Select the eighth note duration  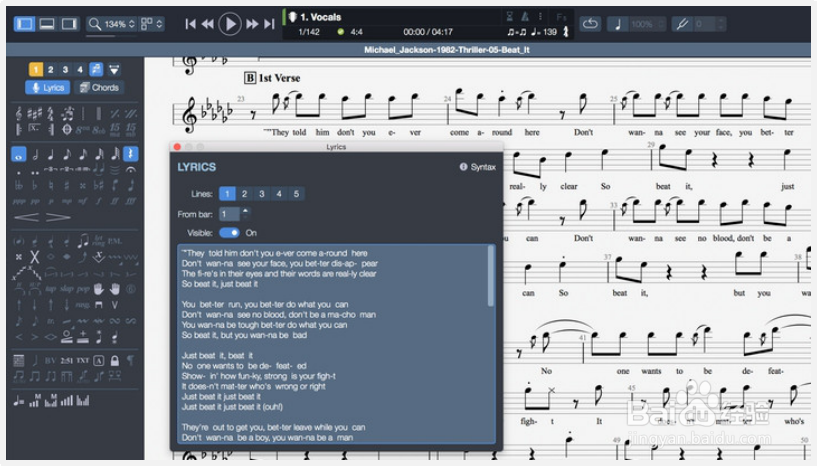(67, 154)
